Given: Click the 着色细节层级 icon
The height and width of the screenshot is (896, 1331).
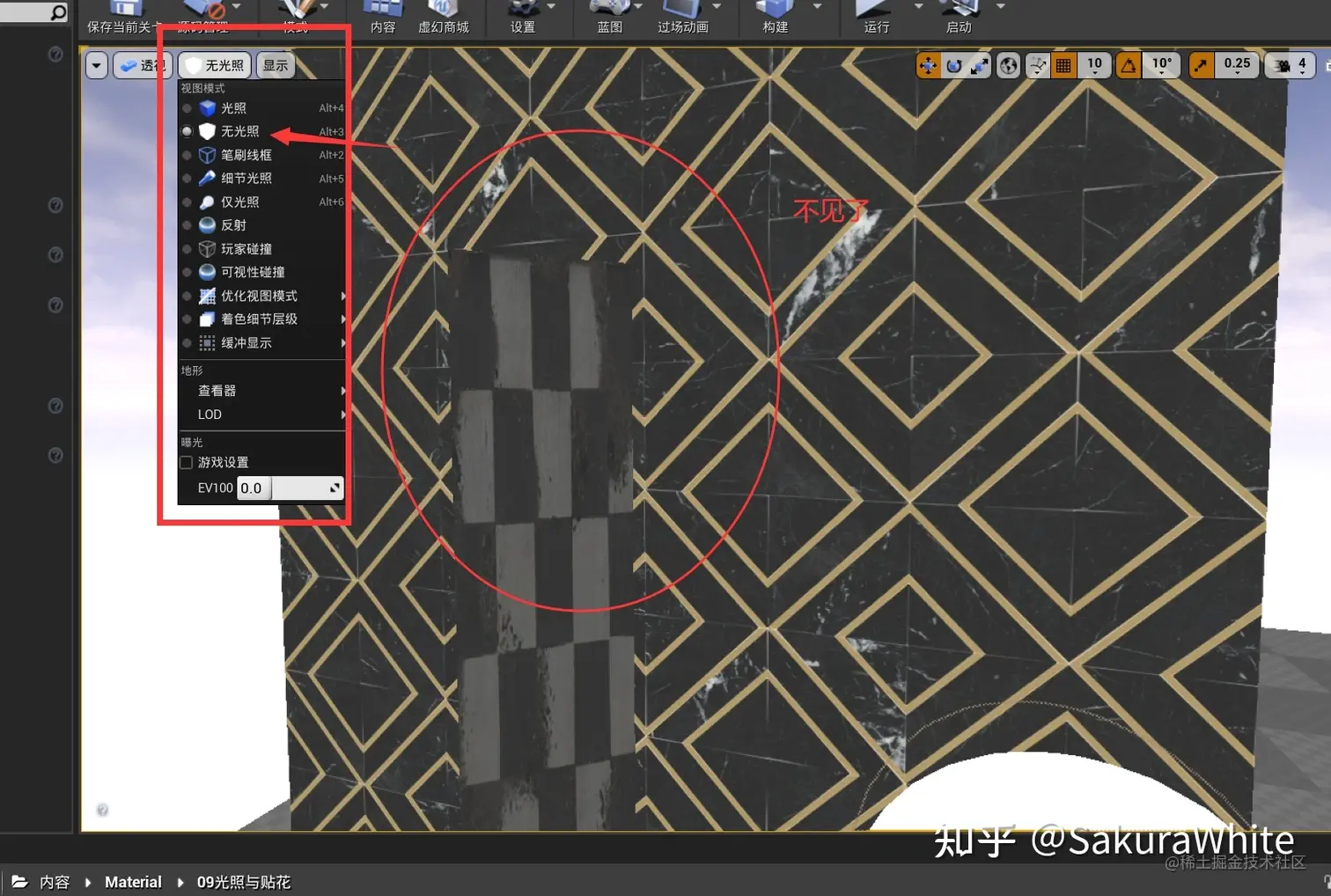Looking at the screenshot, I should pyautogui.click(x=208, y=319).
